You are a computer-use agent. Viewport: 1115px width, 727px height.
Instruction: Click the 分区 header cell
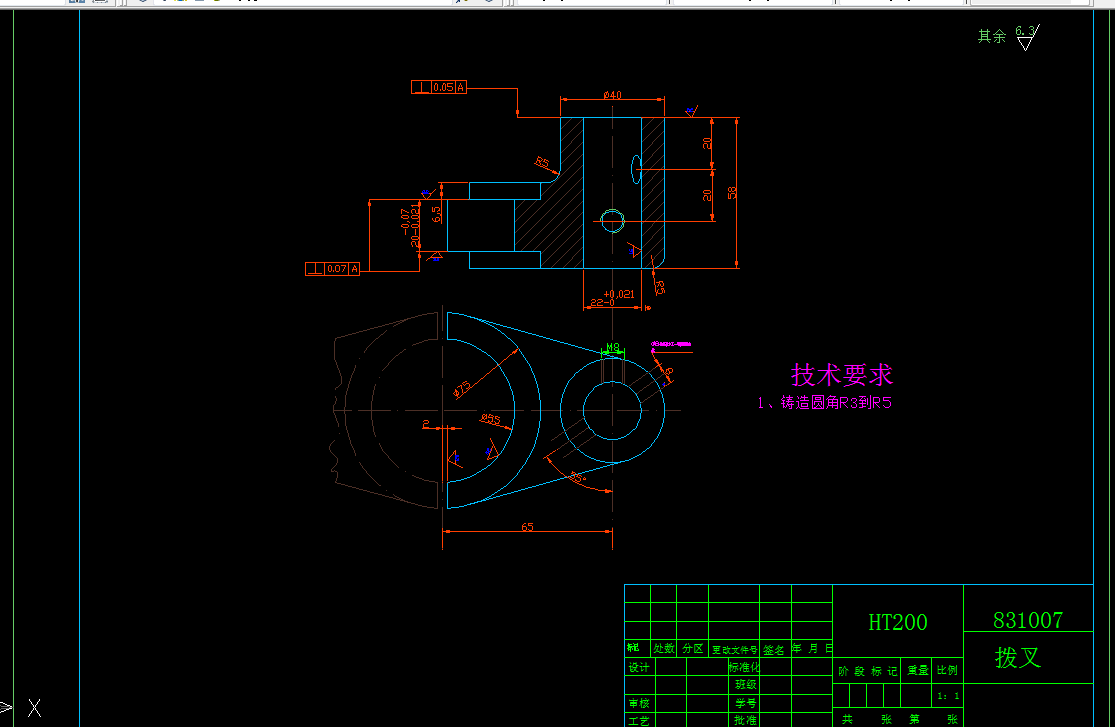click(x=692, y=649)
